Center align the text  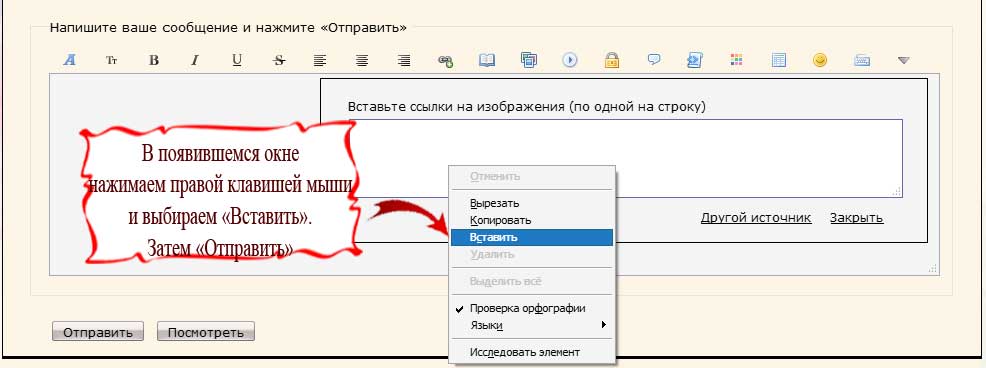pyautogui.click(x=362, y=60)
